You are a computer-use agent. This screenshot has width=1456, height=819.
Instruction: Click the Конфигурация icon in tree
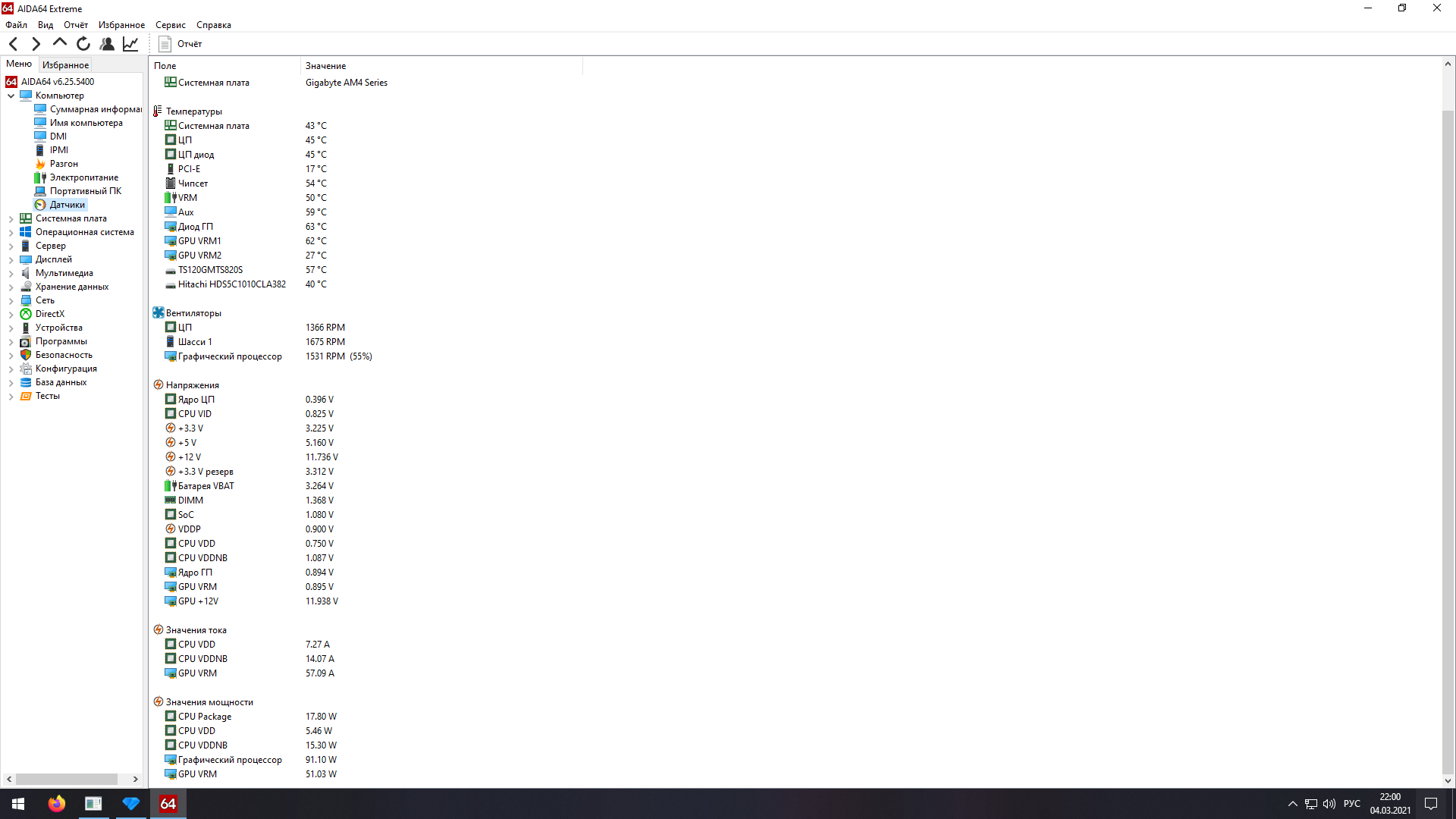click(26, 369)
